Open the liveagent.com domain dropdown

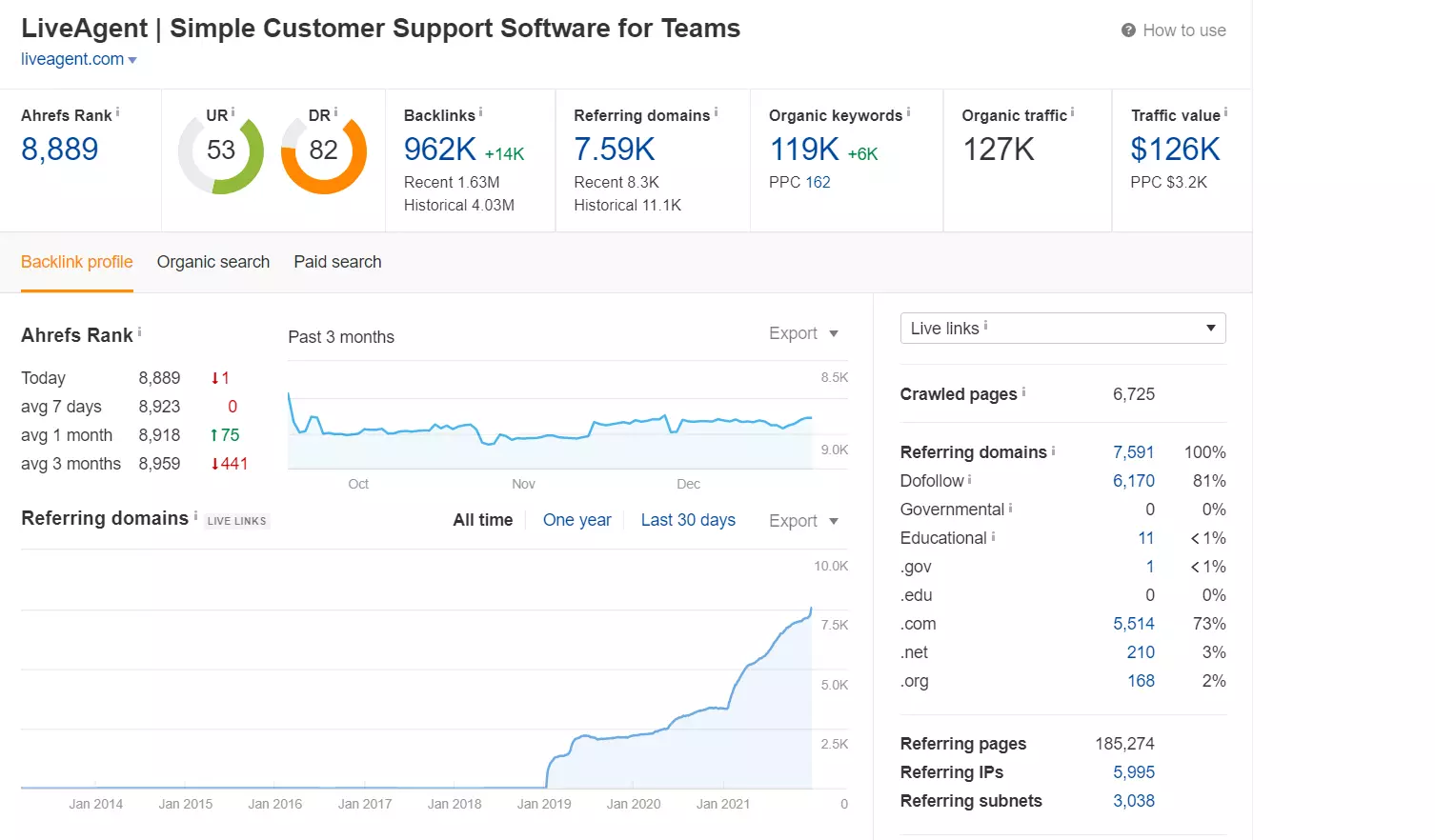[x=132, y=59]
